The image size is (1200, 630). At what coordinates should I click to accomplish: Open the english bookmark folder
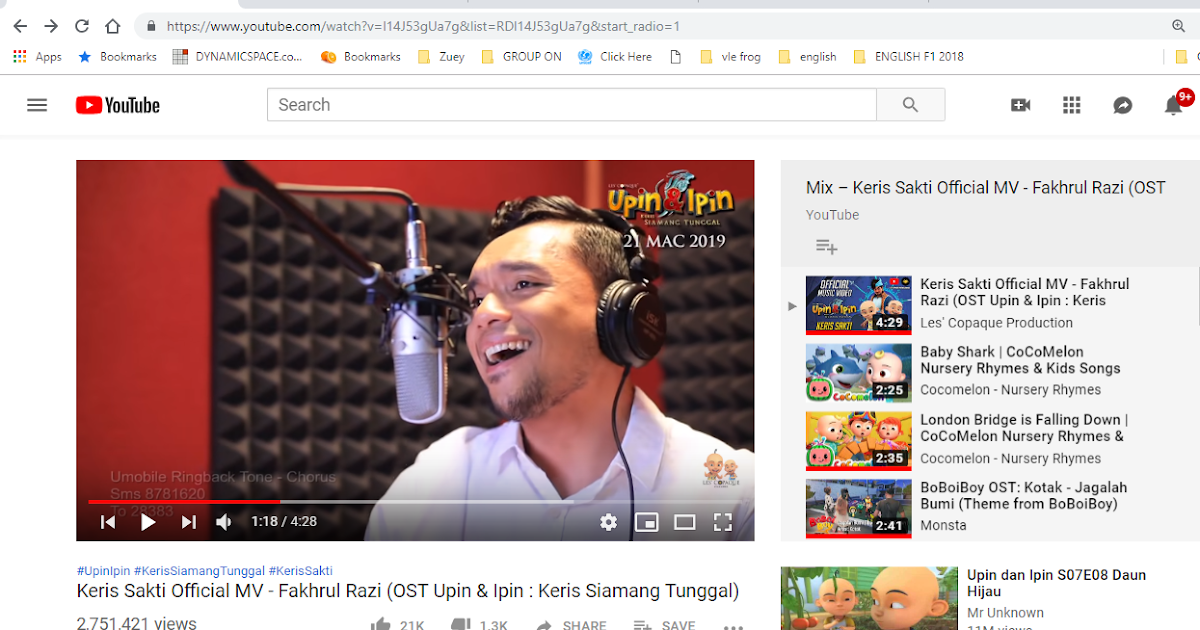pos(807,57)
